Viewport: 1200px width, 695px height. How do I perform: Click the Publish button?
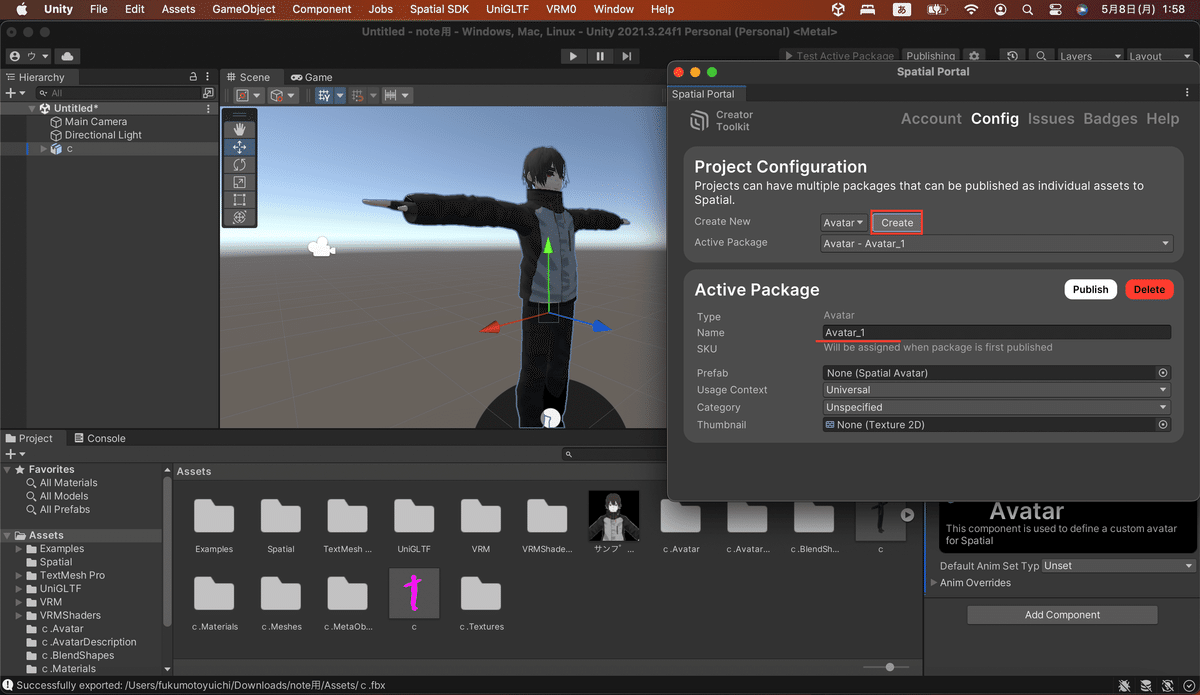point(1090,289)
